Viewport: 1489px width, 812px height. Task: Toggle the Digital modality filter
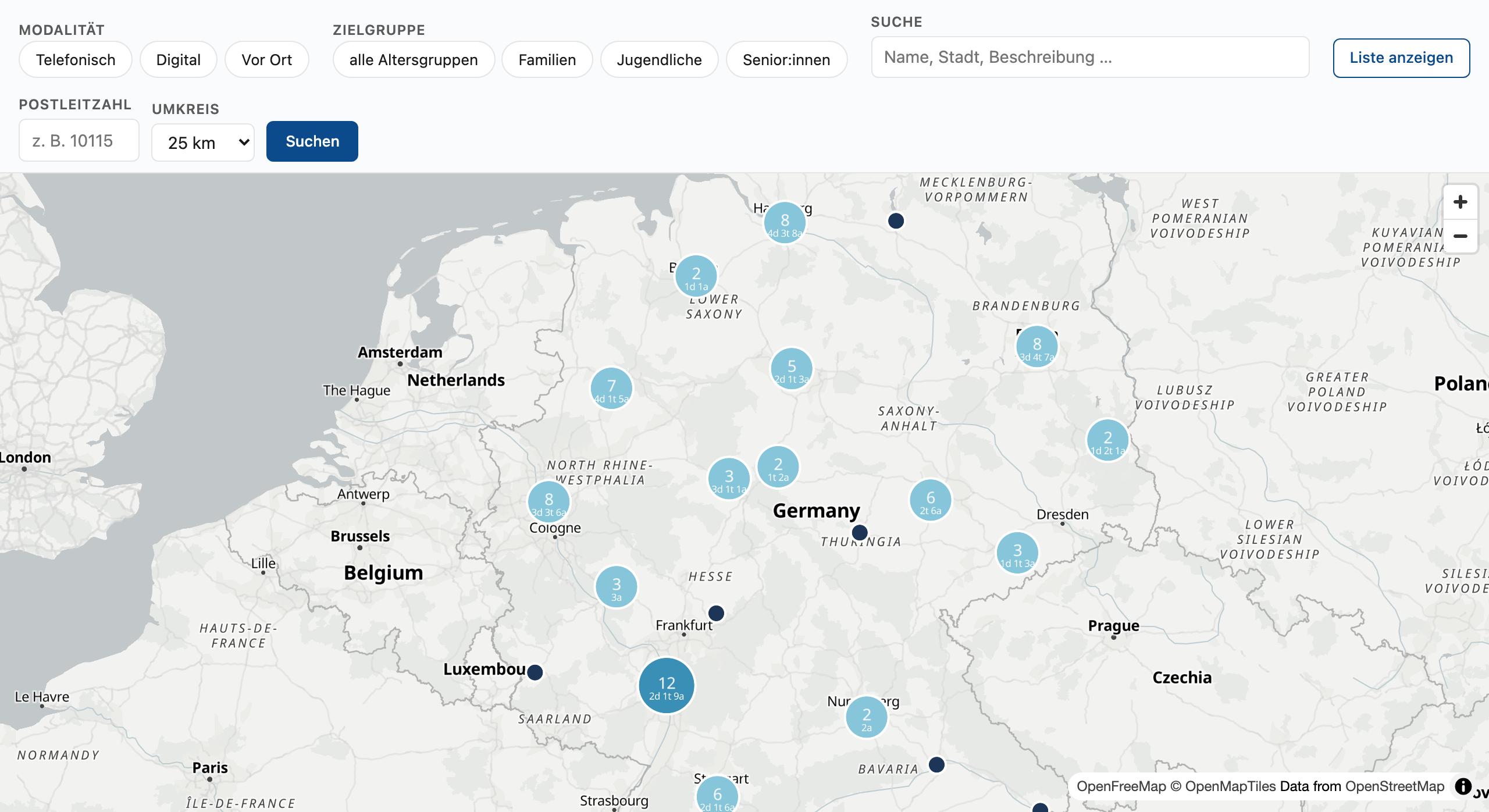(179, 59)
